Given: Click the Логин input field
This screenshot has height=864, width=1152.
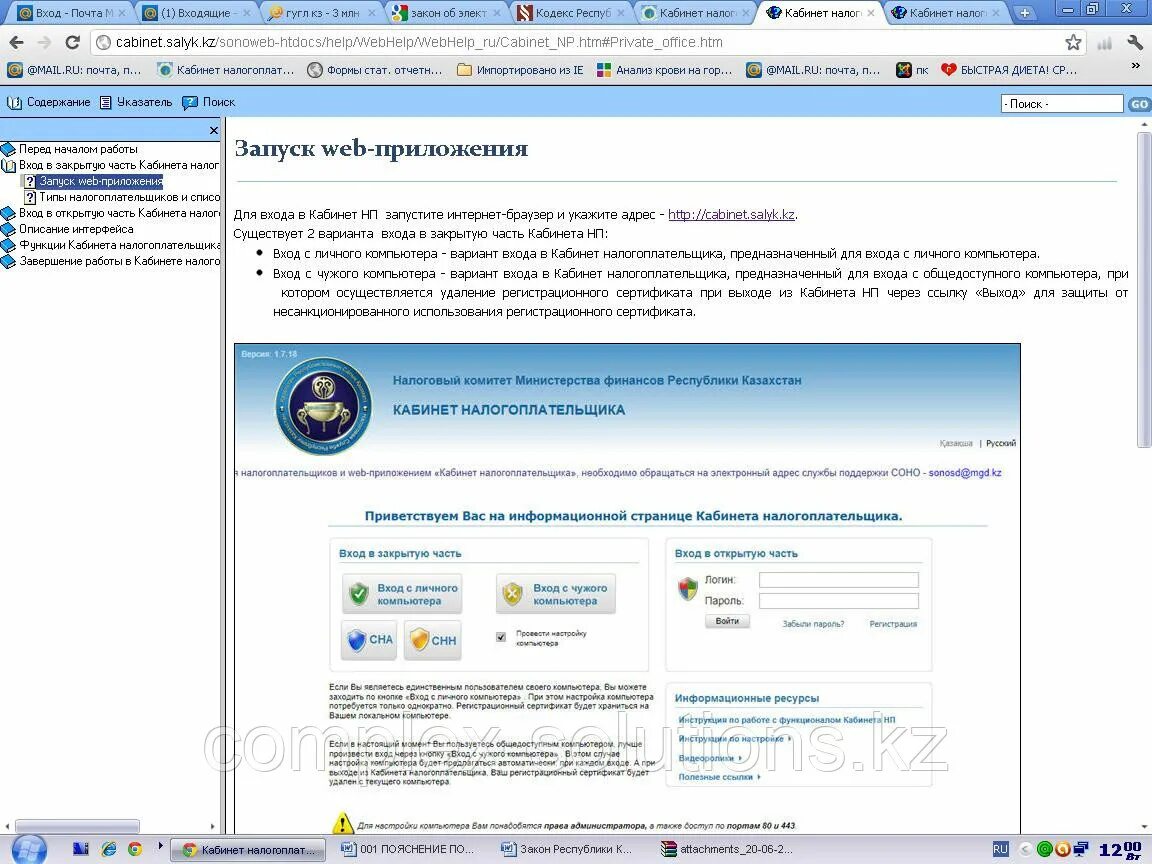Looking at the screenshot, I should [838, 580].
